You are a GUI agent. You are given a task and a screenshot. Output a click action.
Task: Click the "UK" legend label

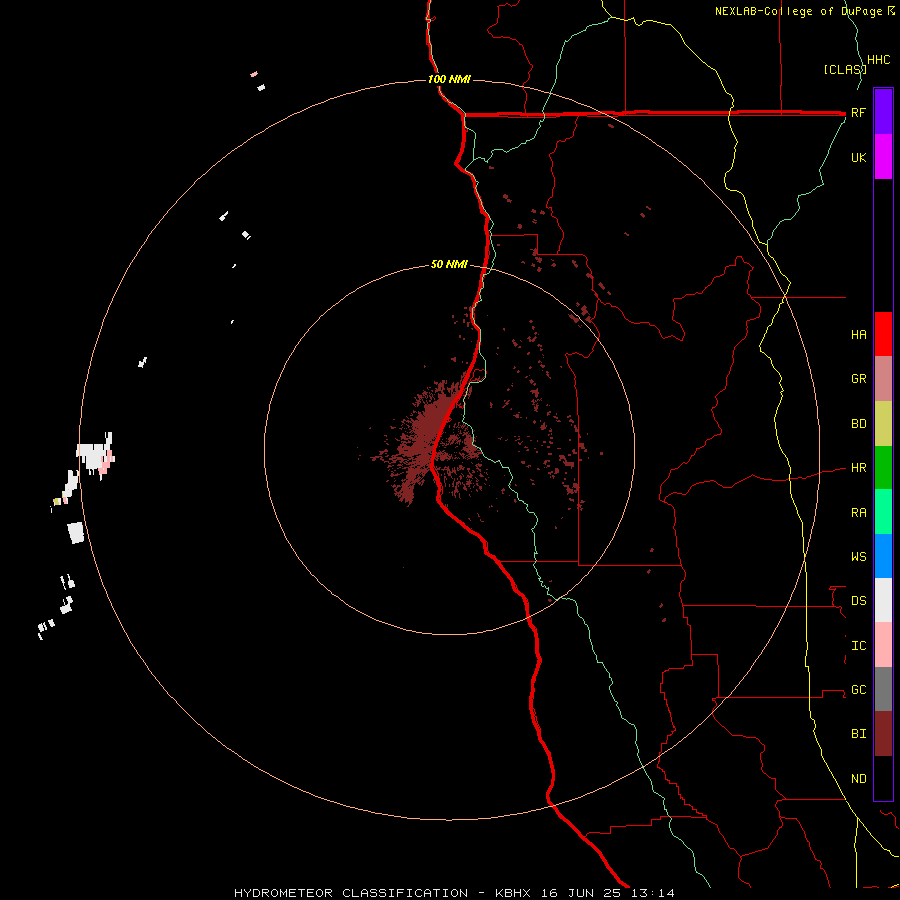[x=859, y=158]
